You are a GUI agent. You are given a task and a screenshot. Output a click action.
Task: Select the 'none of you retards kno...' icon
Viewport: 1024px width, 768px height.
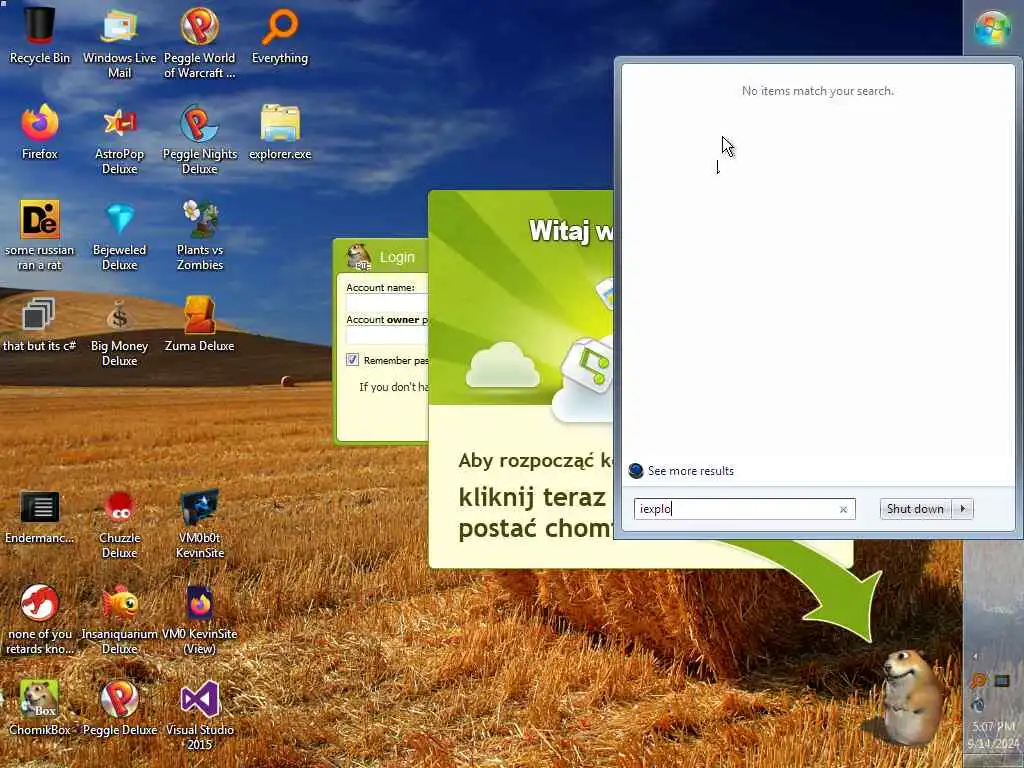(39, 619)
